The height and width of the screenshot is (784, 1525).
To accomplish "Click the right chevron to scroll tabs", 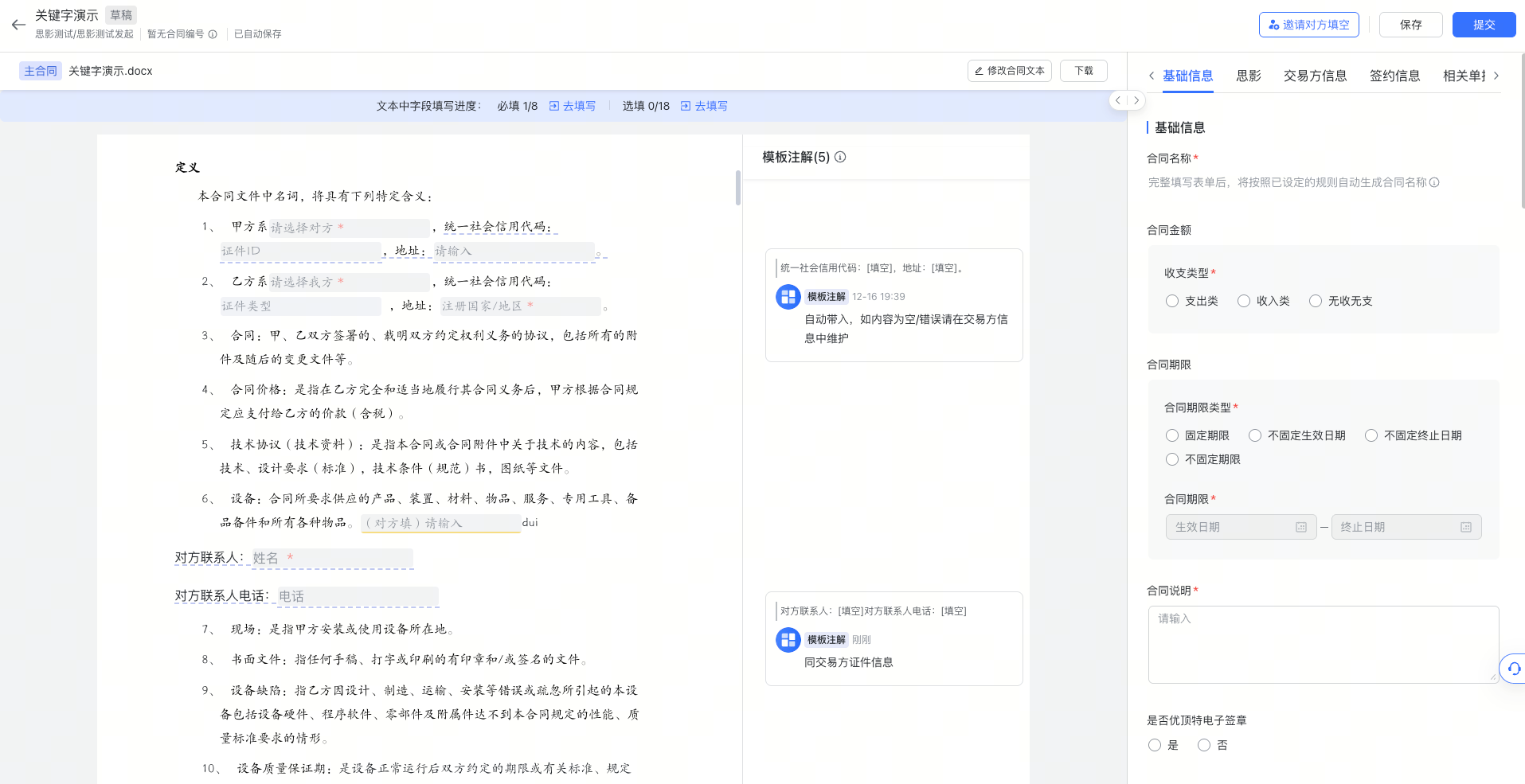I will click(1497, 75).
